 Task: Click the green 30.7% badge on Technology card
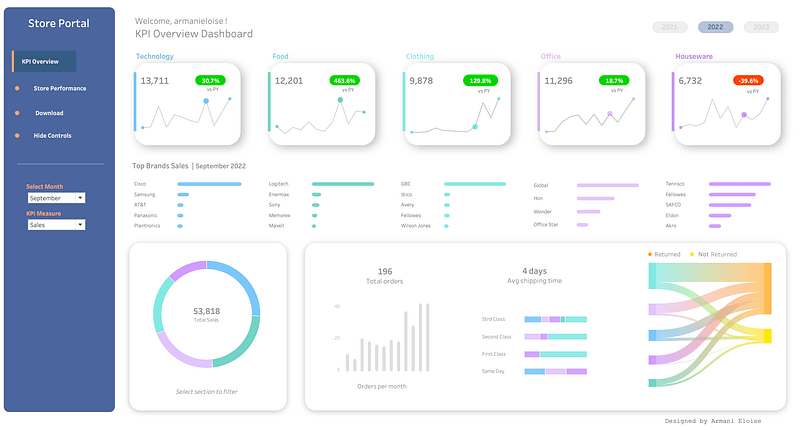pyautogui.click(x=210, y=80)
